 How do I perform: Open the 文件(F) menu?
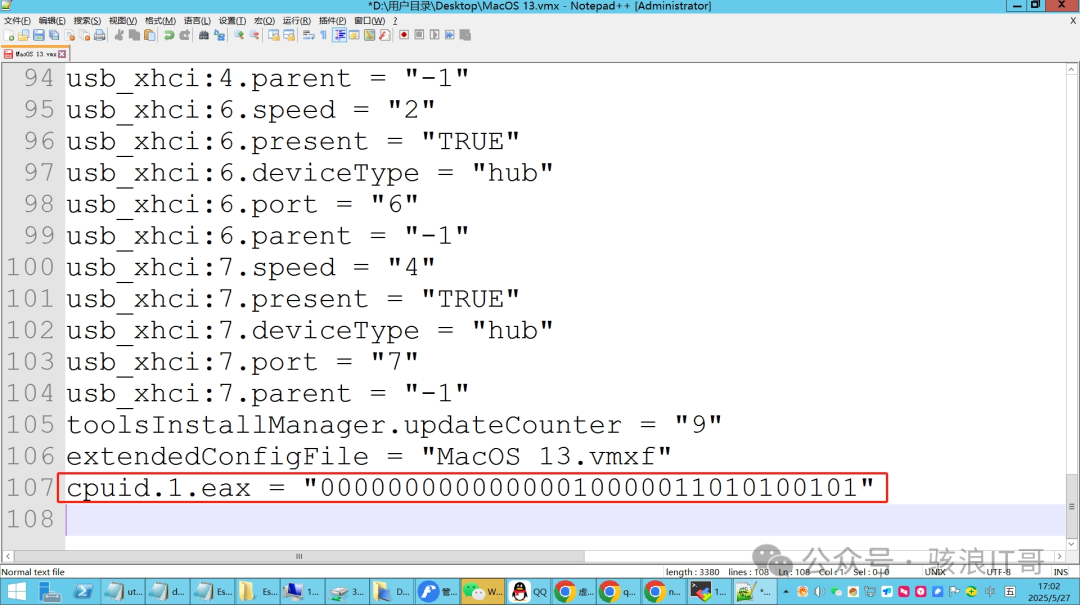coord(17,21)
